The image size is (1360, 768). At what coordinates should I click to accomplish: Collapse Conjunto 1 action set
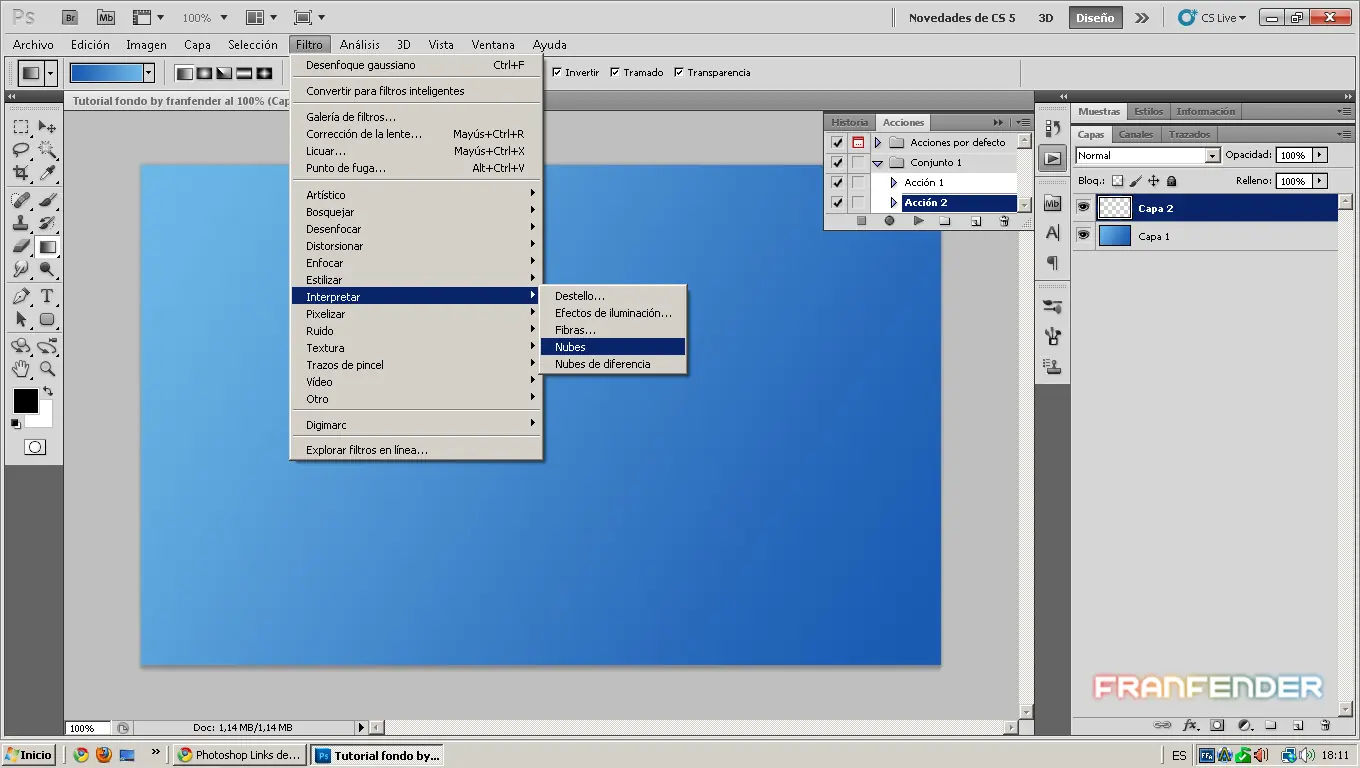click(x=878, y=162)
